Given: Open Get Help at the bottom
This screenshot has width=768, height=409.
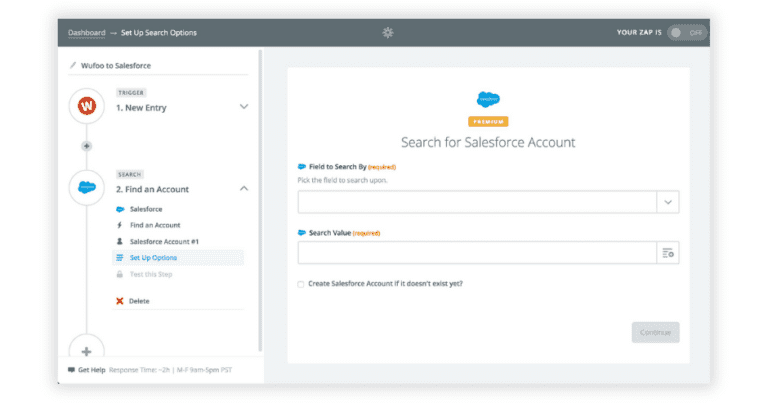Looking at the screenshot, I should (91, 370).
